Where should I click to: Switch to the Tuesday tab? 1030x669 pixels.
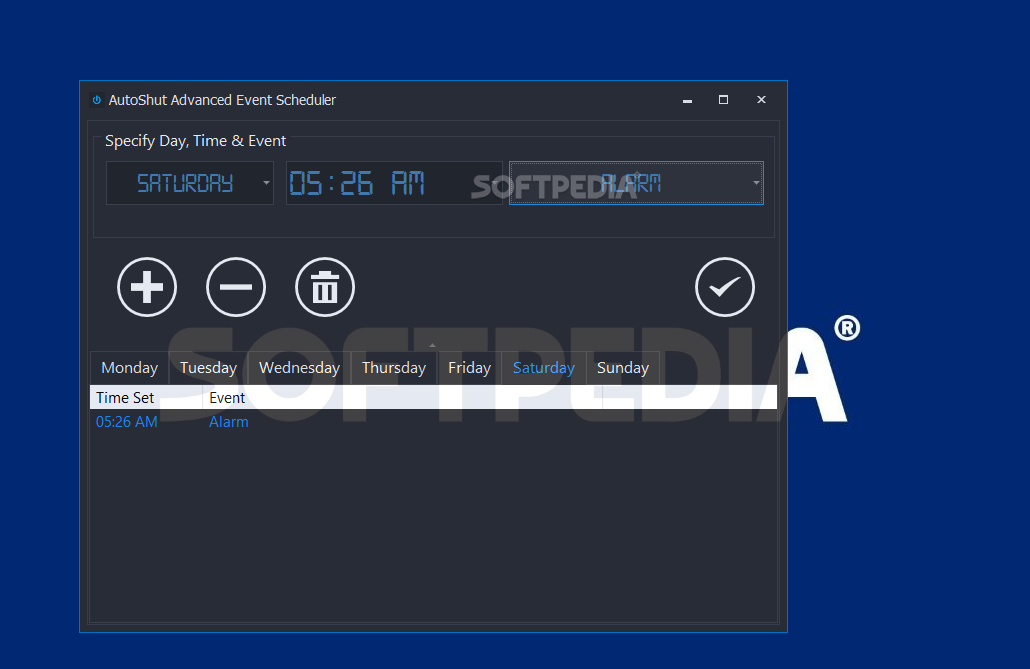[208, 368]
